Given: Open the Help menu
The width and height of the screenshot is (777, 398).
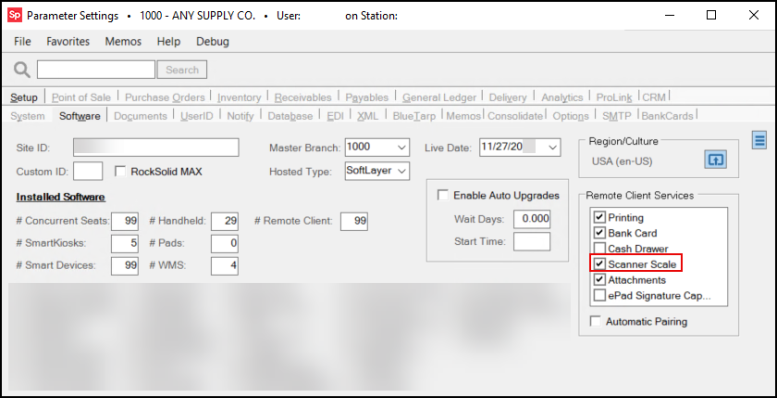Looking at the screenshot, I should coord(168,42).
